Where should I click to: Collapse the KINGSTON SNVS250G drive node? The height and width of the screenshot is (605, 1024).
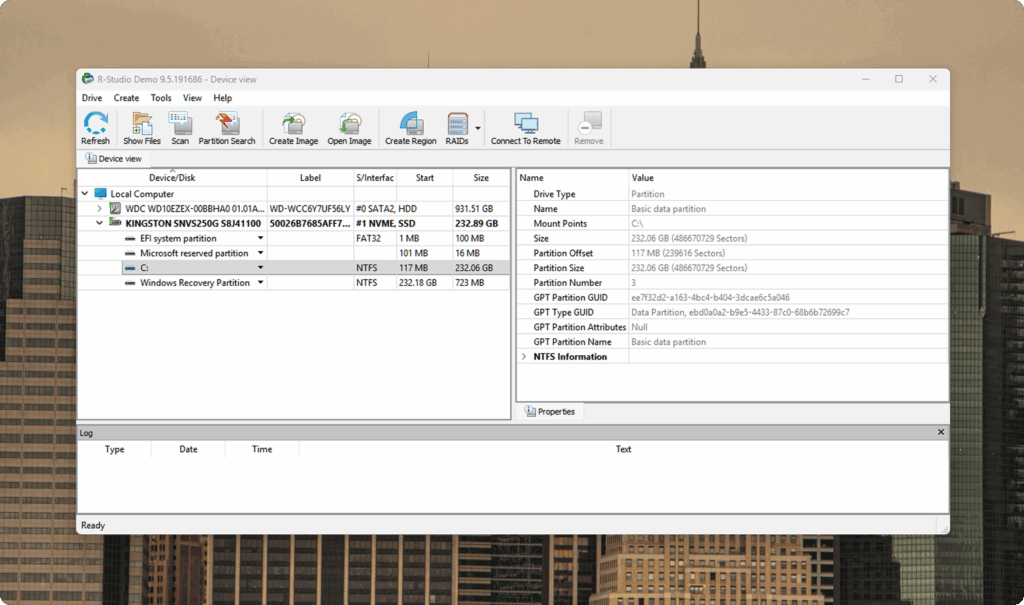pos(99,223)
